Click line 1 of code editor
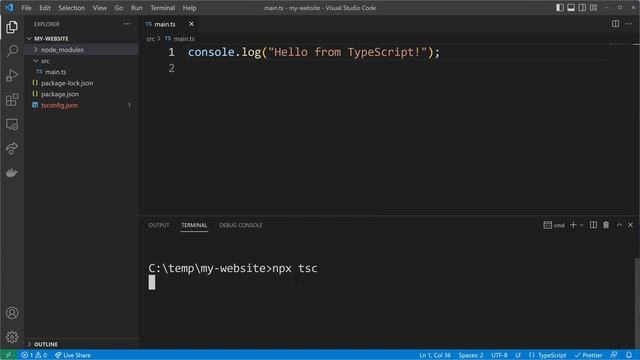Image resolution: width=640 pixels, height=360 pixels. tap(313, 52)
